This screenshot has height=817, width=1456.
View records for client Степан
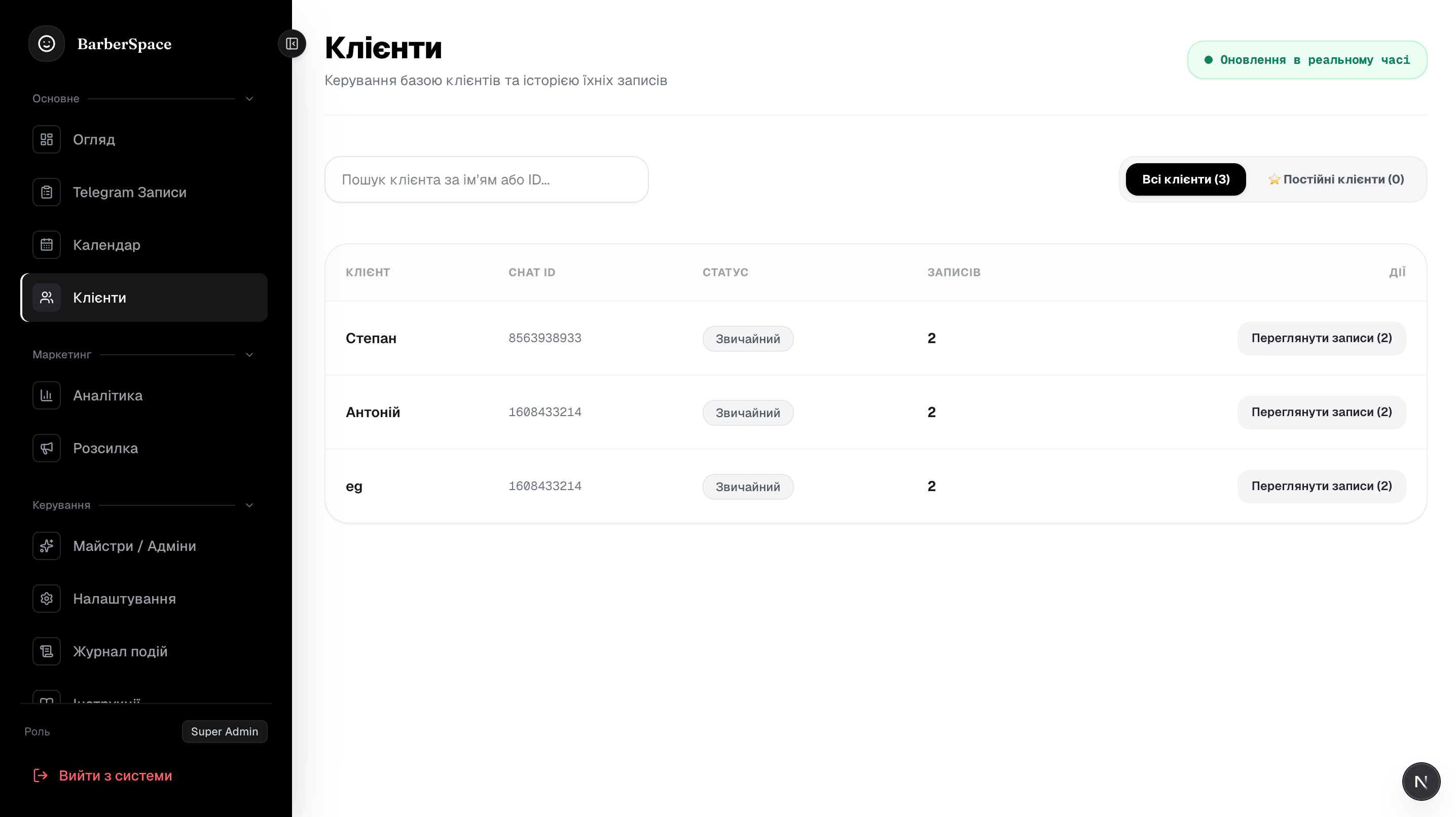click(1322, 339)
